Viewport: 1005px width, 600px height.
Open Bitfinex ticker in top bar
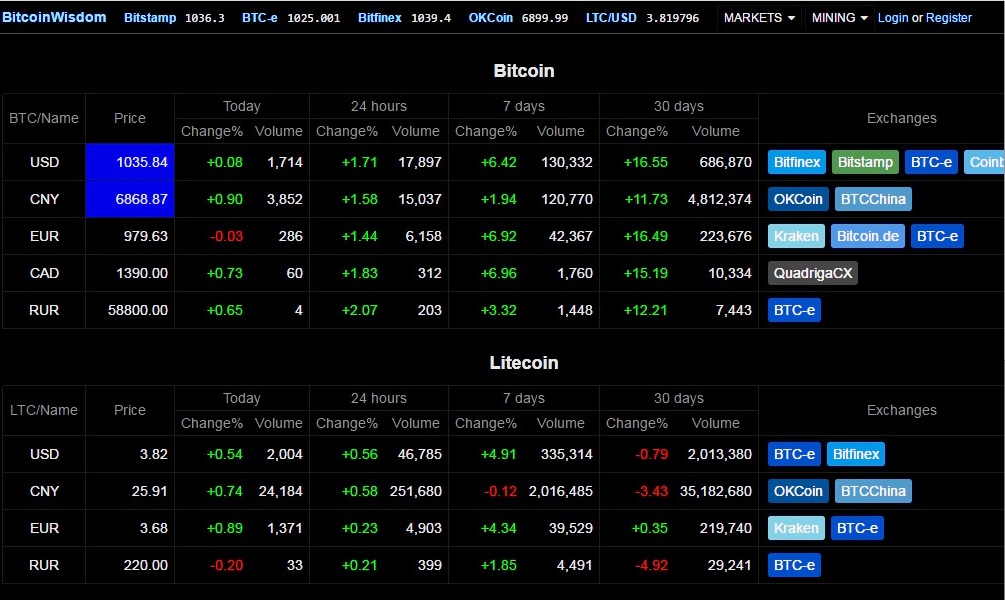point(404,18)
